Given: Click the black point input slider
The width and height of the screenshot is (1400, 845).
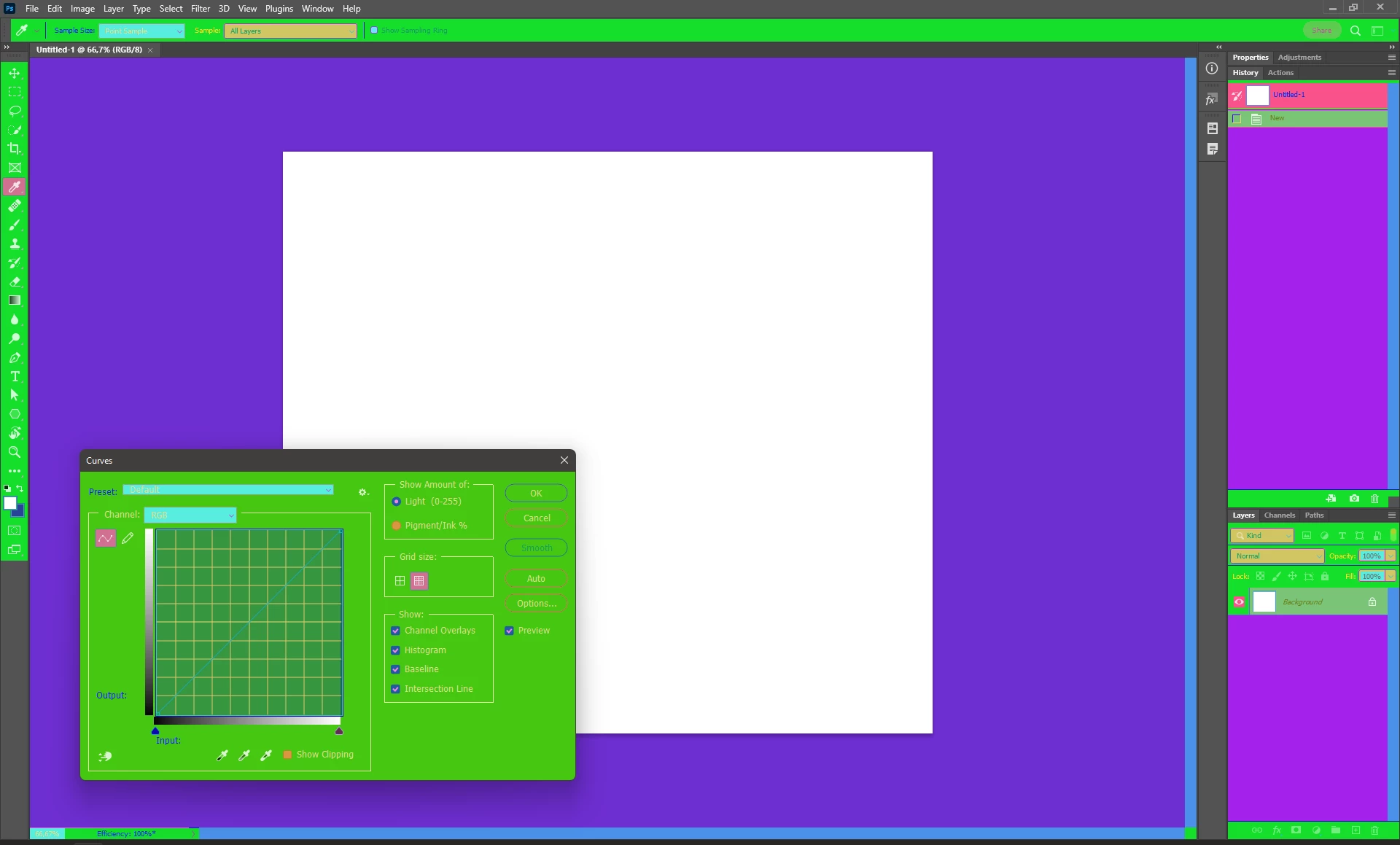Looking at the screenshot, I should tap(155, 731).
